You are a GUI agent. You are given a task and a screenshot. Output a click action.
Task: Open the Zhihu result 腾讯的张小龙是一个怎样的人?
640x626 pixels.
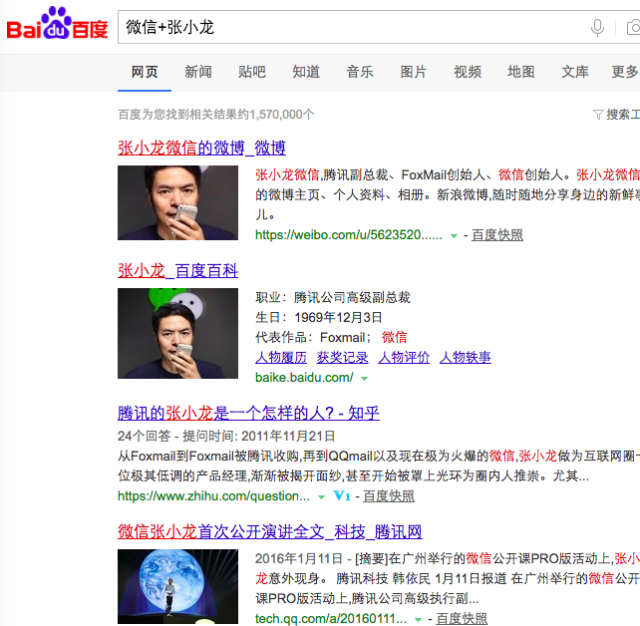point(249,413)
